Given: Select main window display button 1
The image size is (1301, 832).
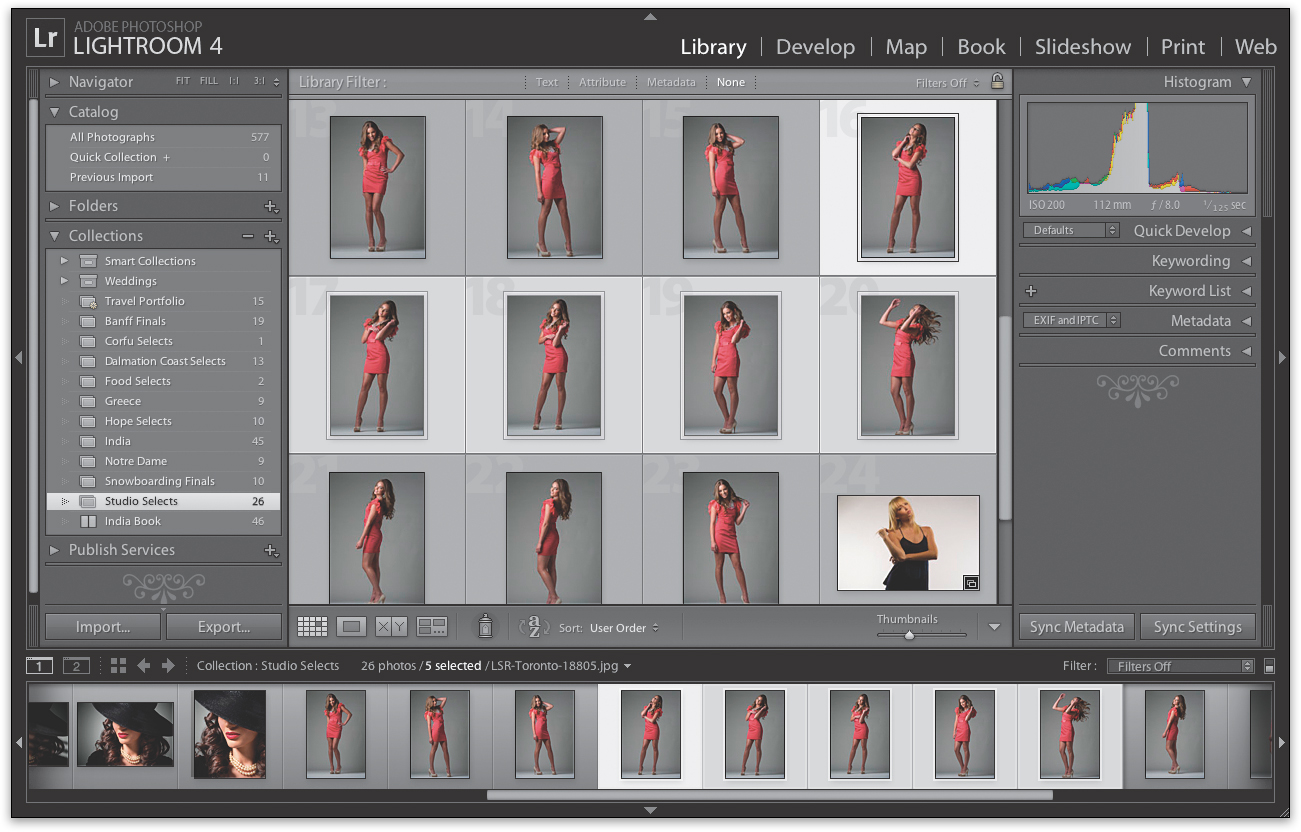Looking at the screenshot, I should (x=39, y=666).
